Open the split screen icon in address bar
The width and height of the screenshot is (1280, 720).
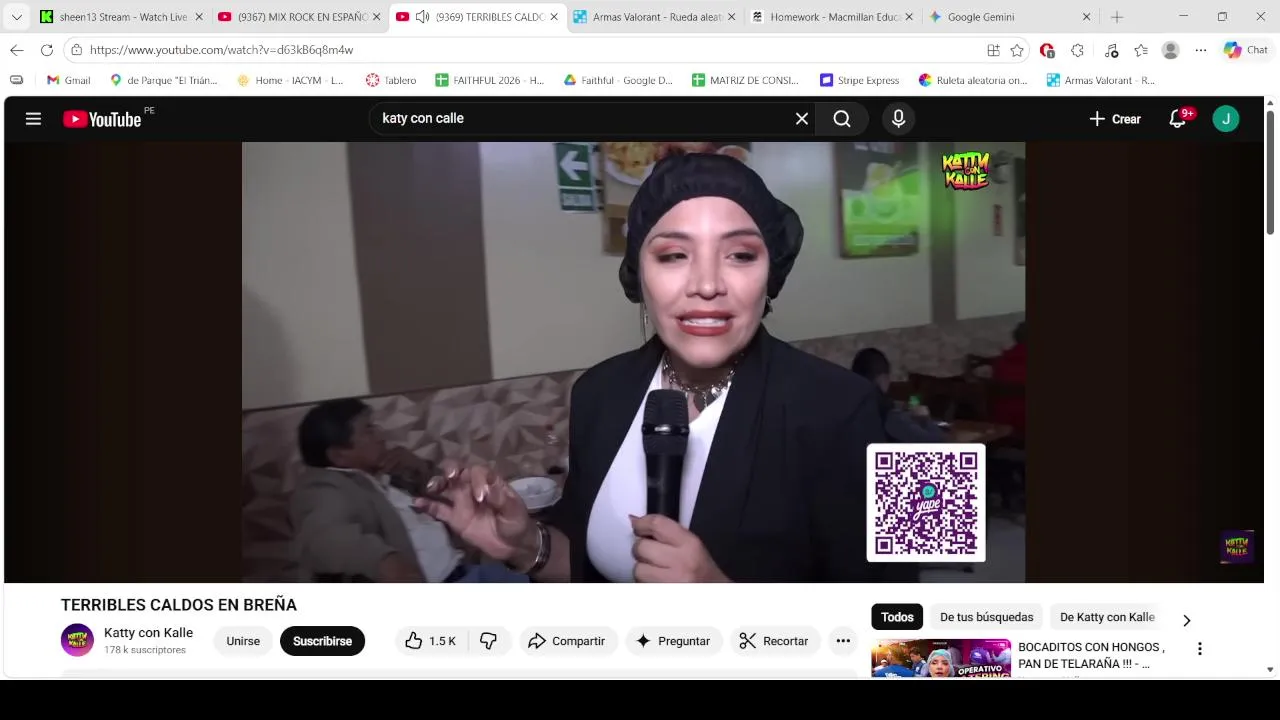click(993, 50)
